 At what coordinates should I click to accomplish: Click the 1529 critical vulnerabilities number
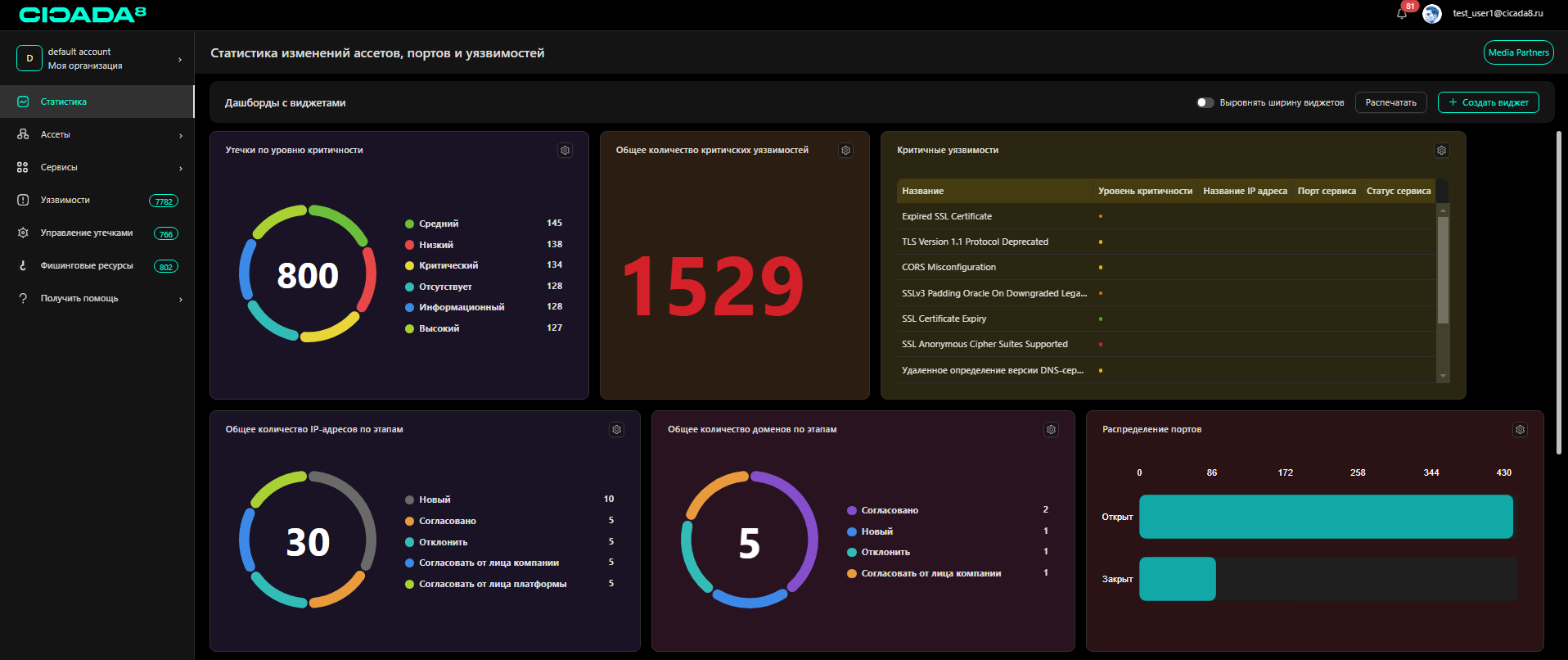pyautogui.click(x=713, y=285)
